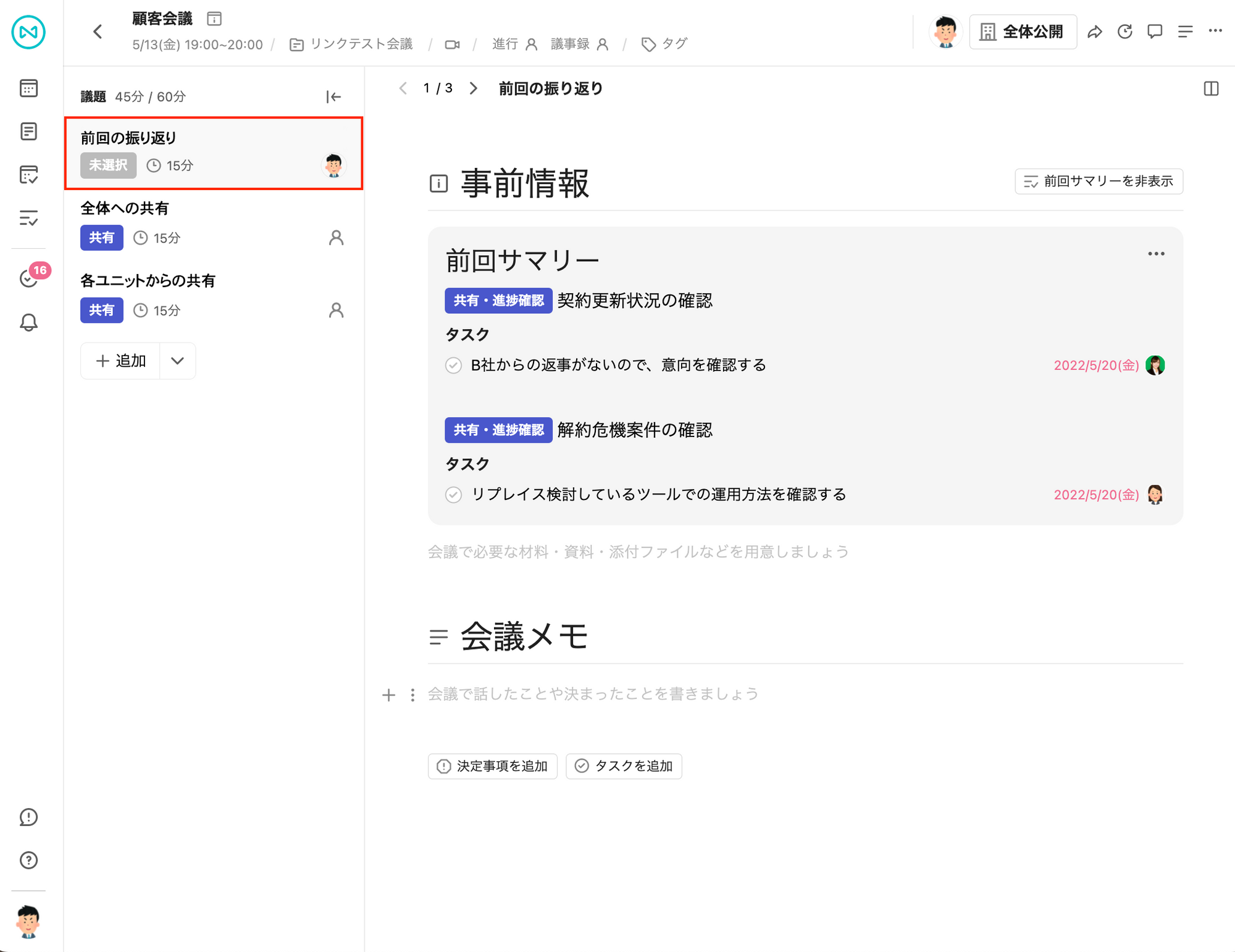Click 15分 duration on 前回の振り返り
1235x952 pixels.
point(170,165)
